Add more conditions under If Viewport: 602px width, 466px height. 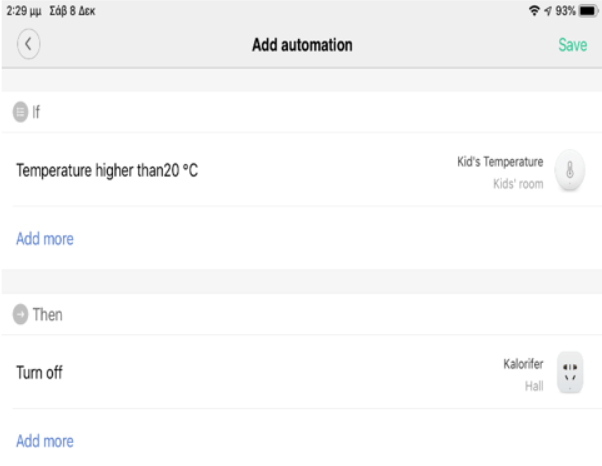[44, 239]
